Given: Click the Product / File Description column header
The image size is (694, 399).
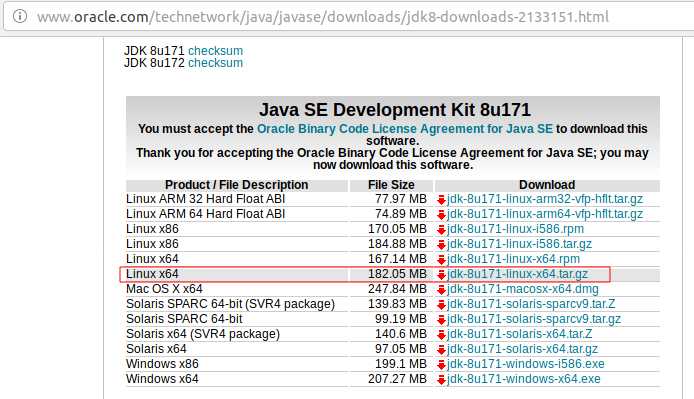Looking at the screenshot, I should (x=236, y=185).
